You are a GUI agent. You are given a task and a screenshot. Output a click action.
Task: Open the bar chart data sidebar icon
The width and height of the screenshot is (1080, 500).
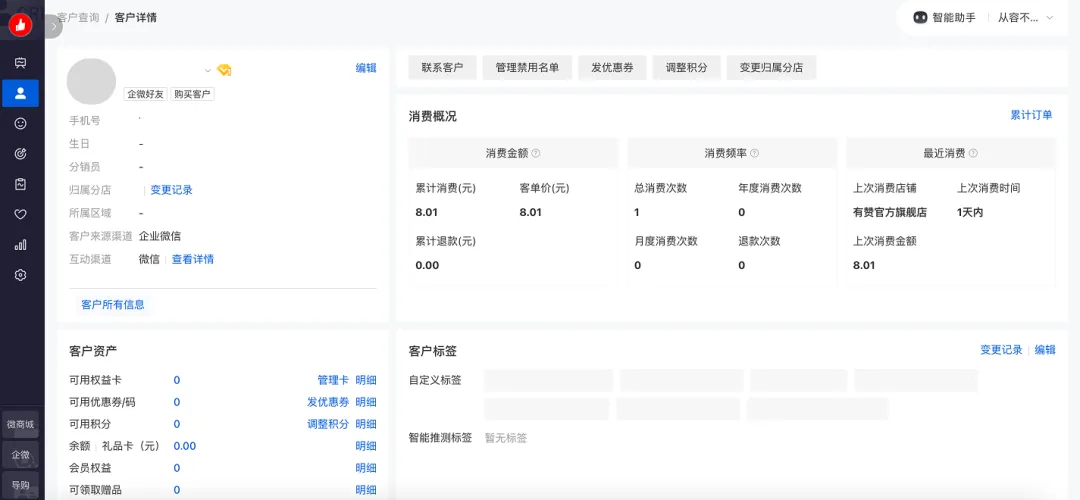pos(20,244)
